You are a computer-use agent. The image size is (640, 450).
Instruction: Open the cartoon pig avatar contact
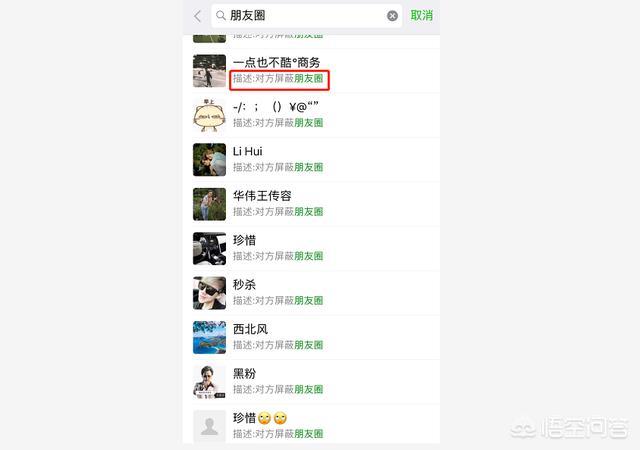(209, 115)
